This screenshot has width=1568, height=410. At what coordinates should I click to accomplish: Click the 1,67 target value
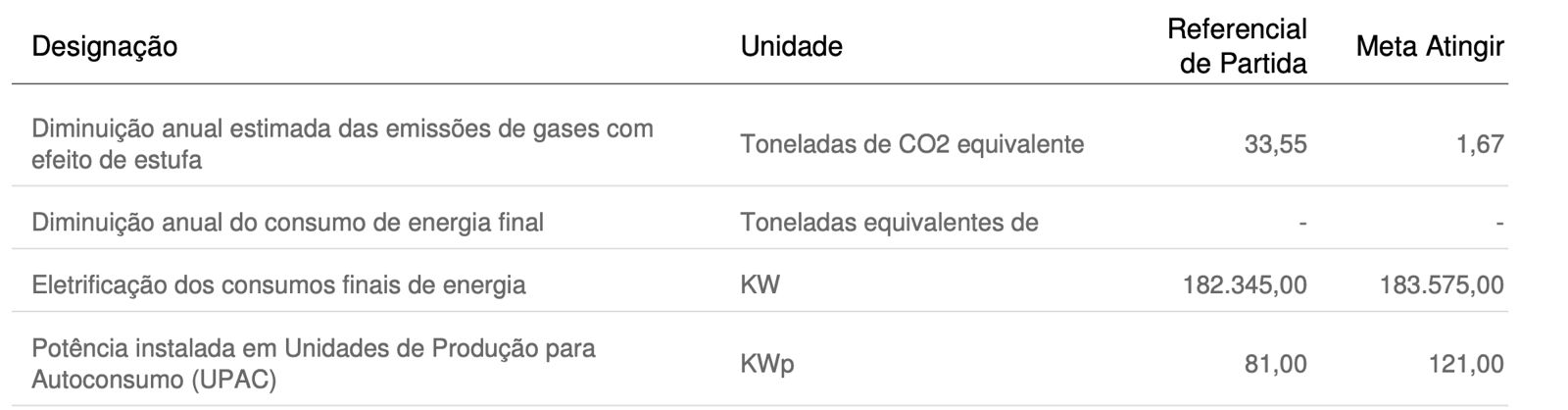pos(1480,144)
